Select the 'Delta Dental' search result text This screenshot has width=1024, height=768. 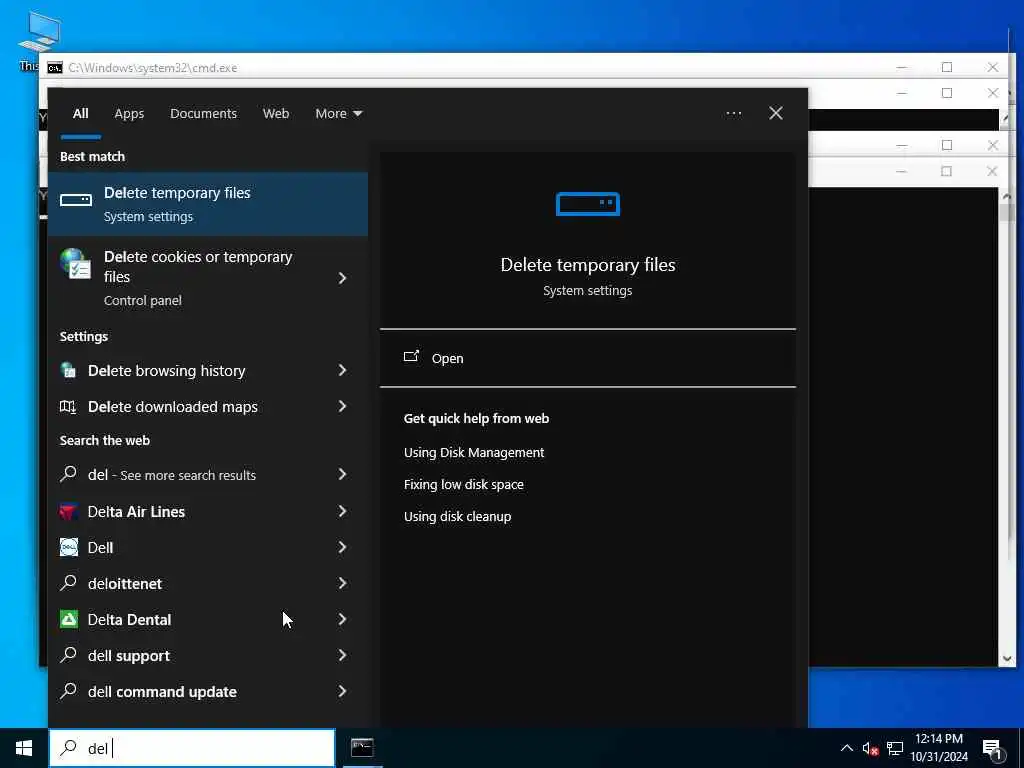pos(129,620)
